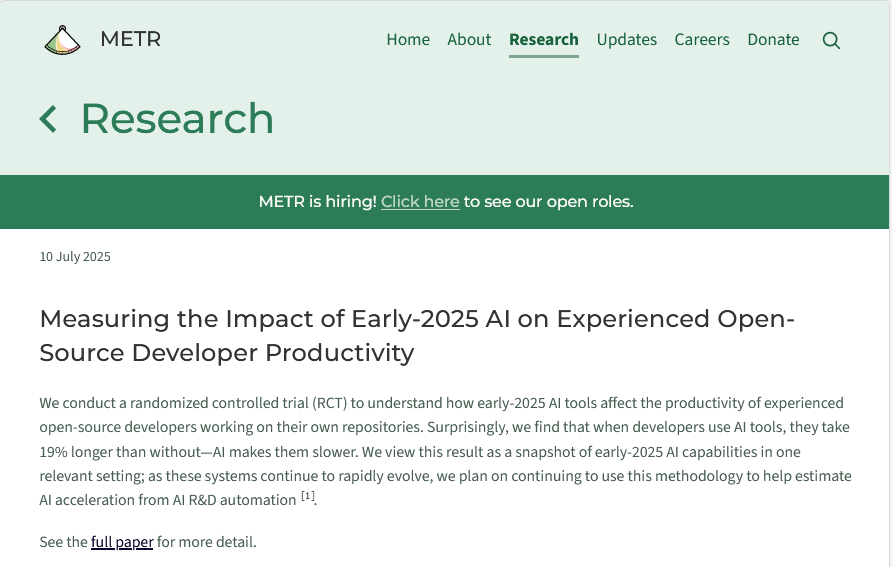Select the Research navigation tab
The height and width of the screenshot is (567, 892).
[543, 39]
